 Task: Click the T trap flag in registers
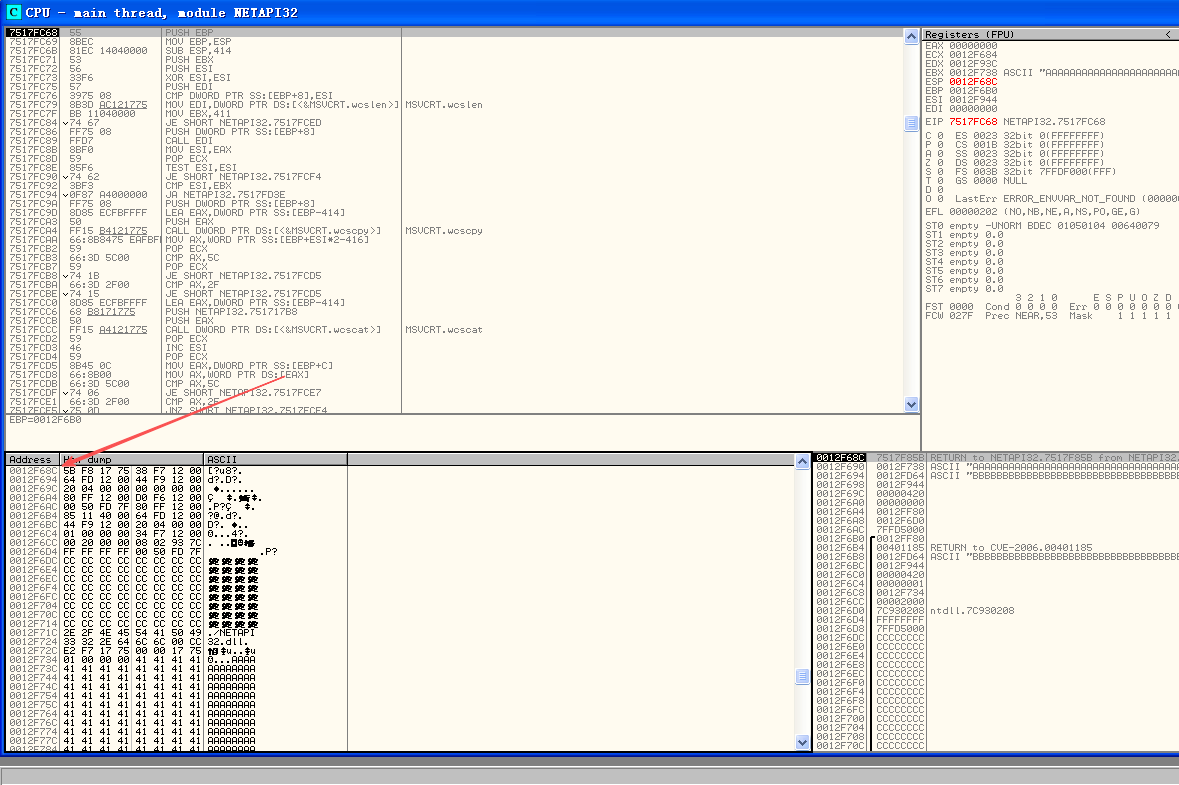[x=934, y=181]
